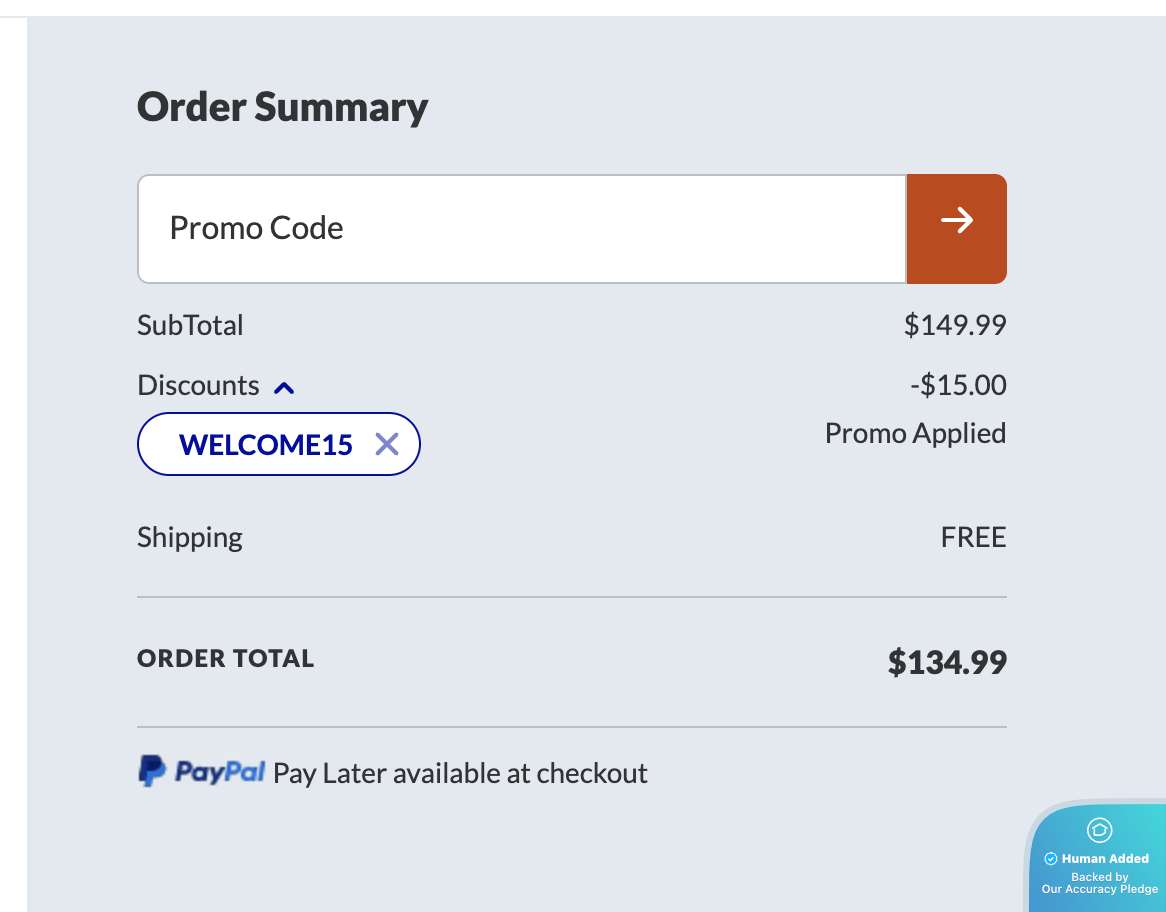Open the Our Accuracy Pledge link

[1099, 889]
